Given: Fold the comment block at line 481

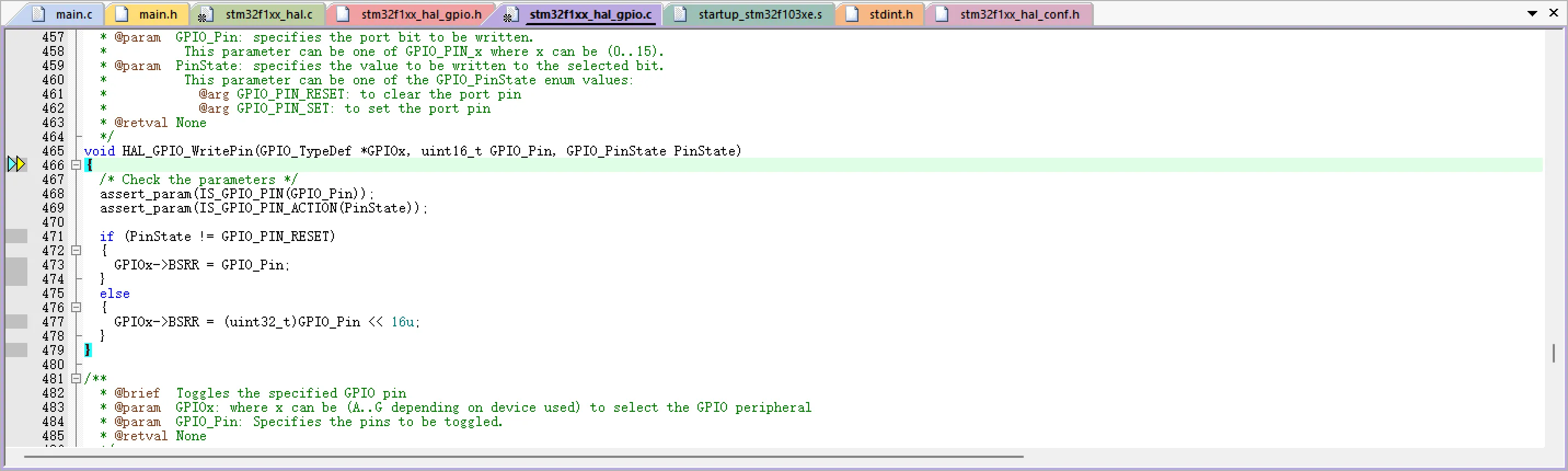Looking at the screenshot, I should (x=76, y=378).
